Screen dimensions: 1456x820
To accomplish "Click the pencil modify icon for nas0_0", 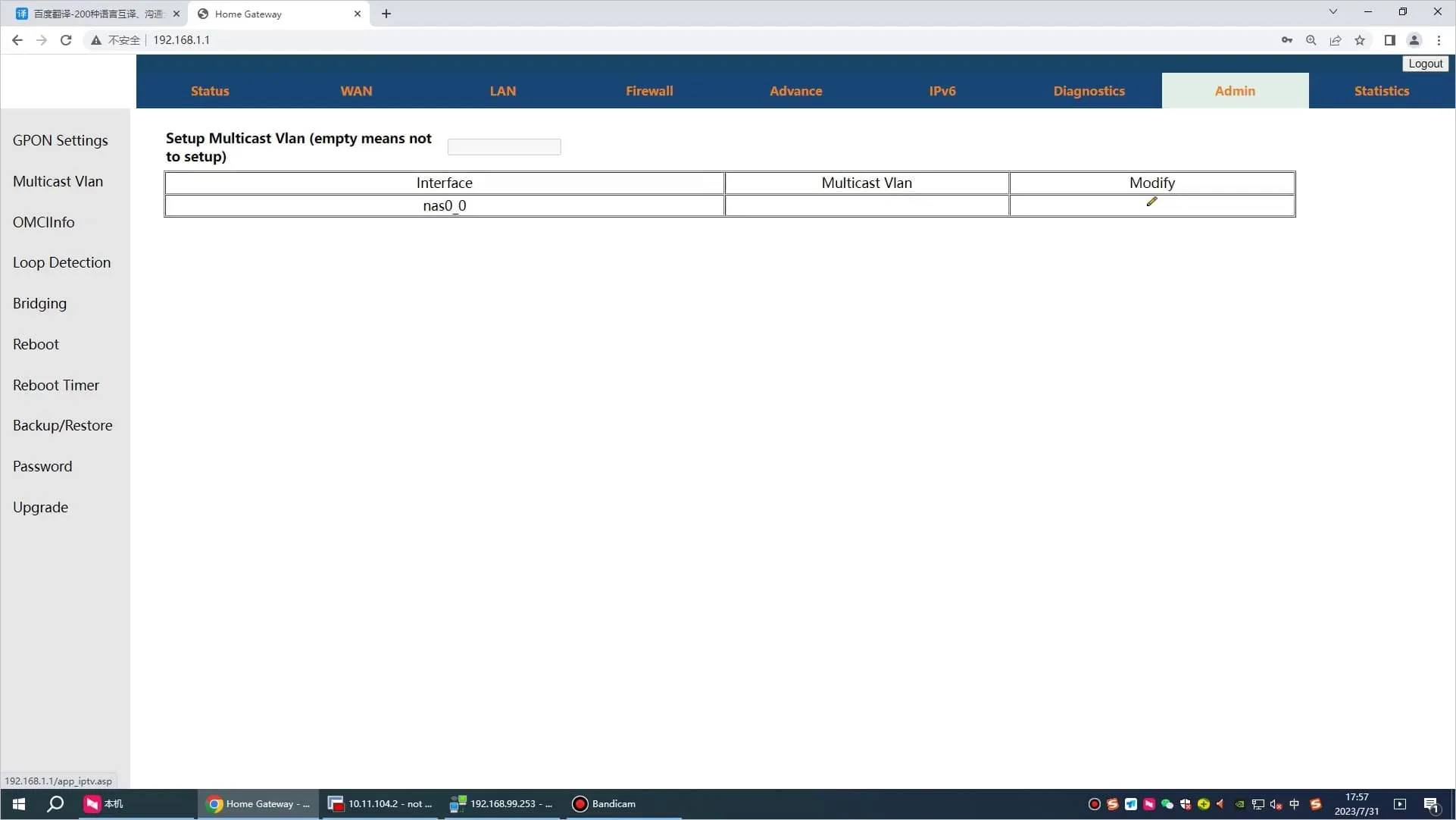I will [1151, 202].
